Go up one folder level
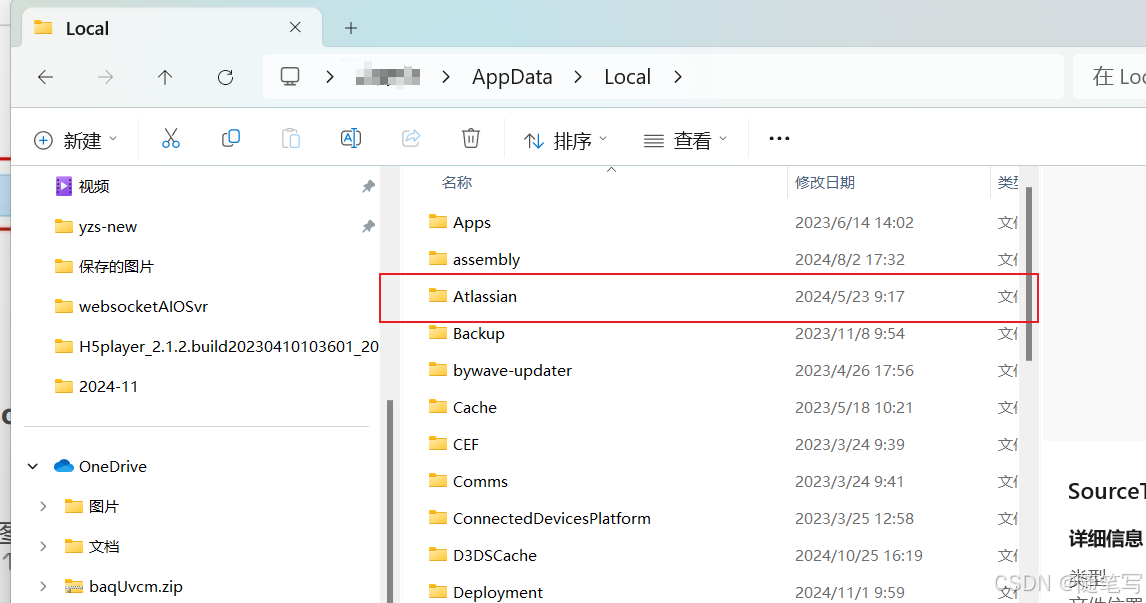The width and height of the screenshot is (1146, 603). click(x=165, y=77)
